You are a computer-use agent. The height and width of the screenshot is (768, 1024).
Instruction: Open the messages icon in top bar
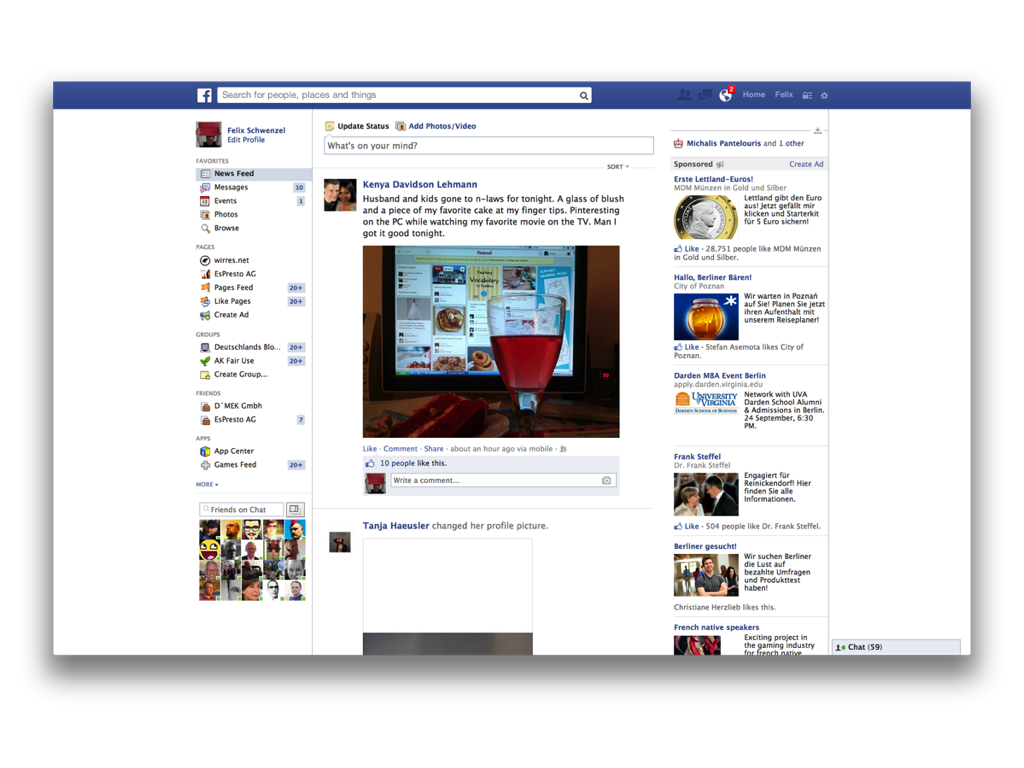click(x=705, y=95)
